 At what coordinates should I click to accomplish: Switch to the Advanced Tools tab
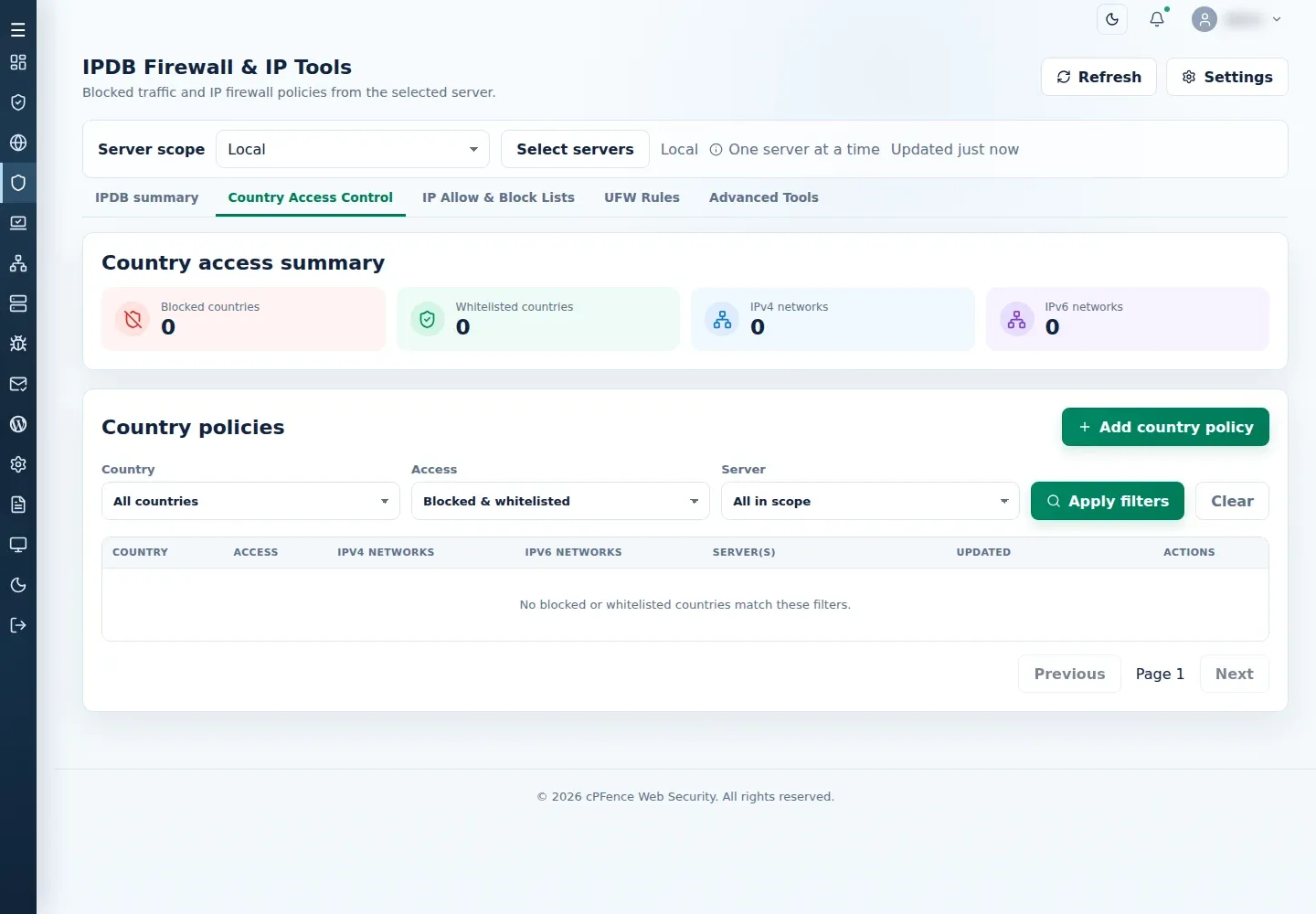(x=764, y=197)
